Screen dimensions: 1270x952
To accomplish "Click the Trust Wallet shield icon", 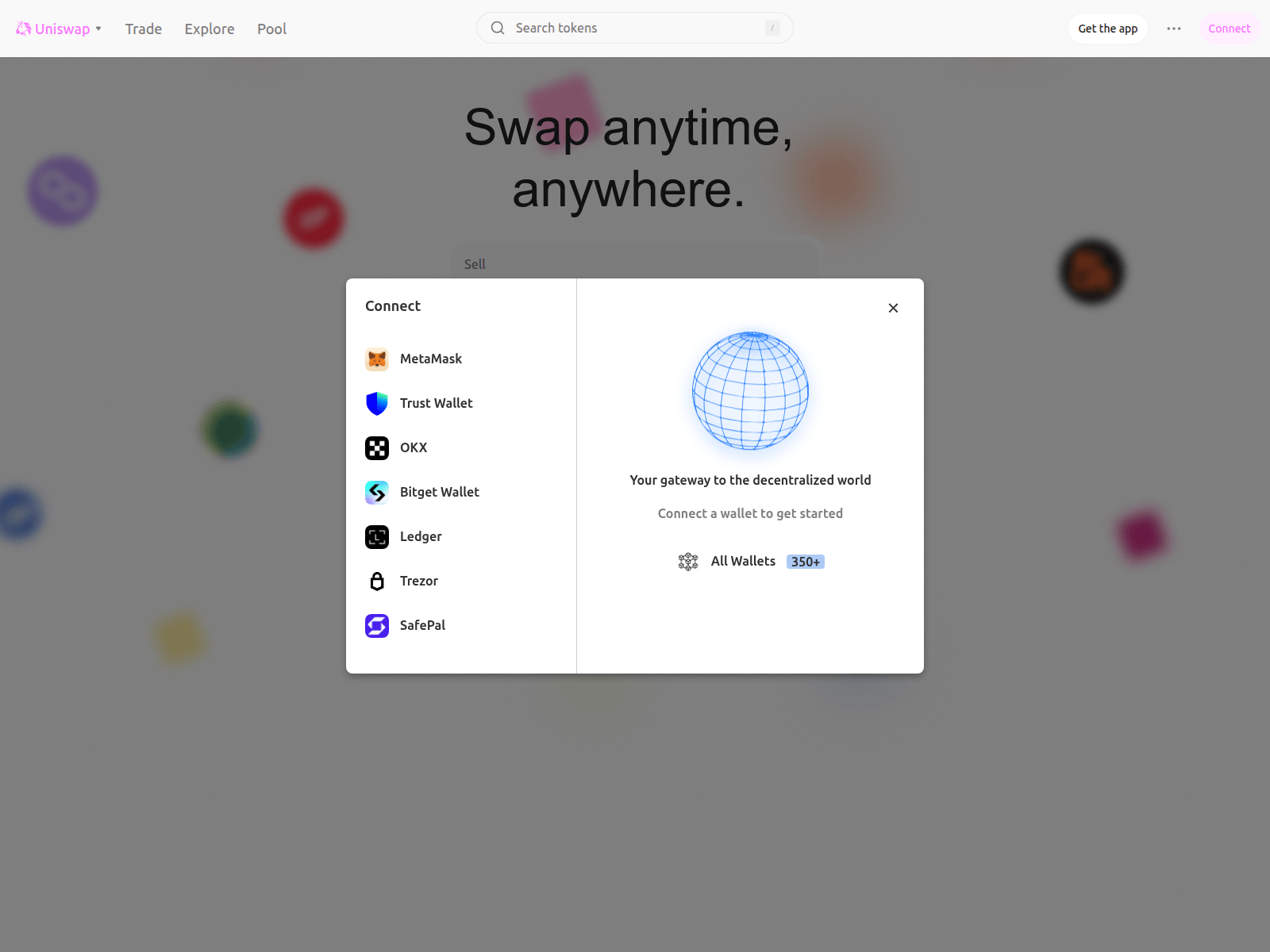I will click(377, 404).
